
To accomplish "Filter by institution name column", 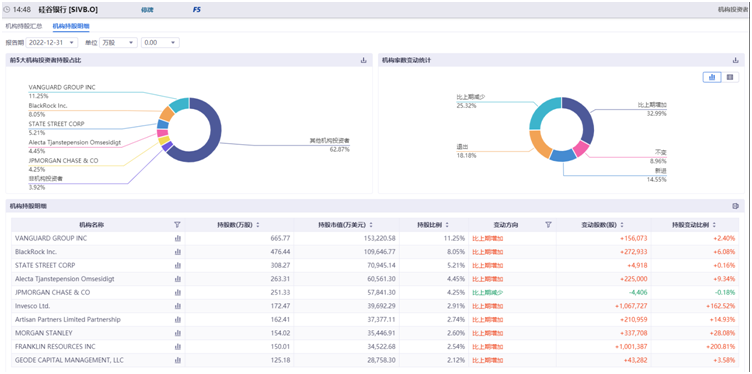I will tap(177, 224).
